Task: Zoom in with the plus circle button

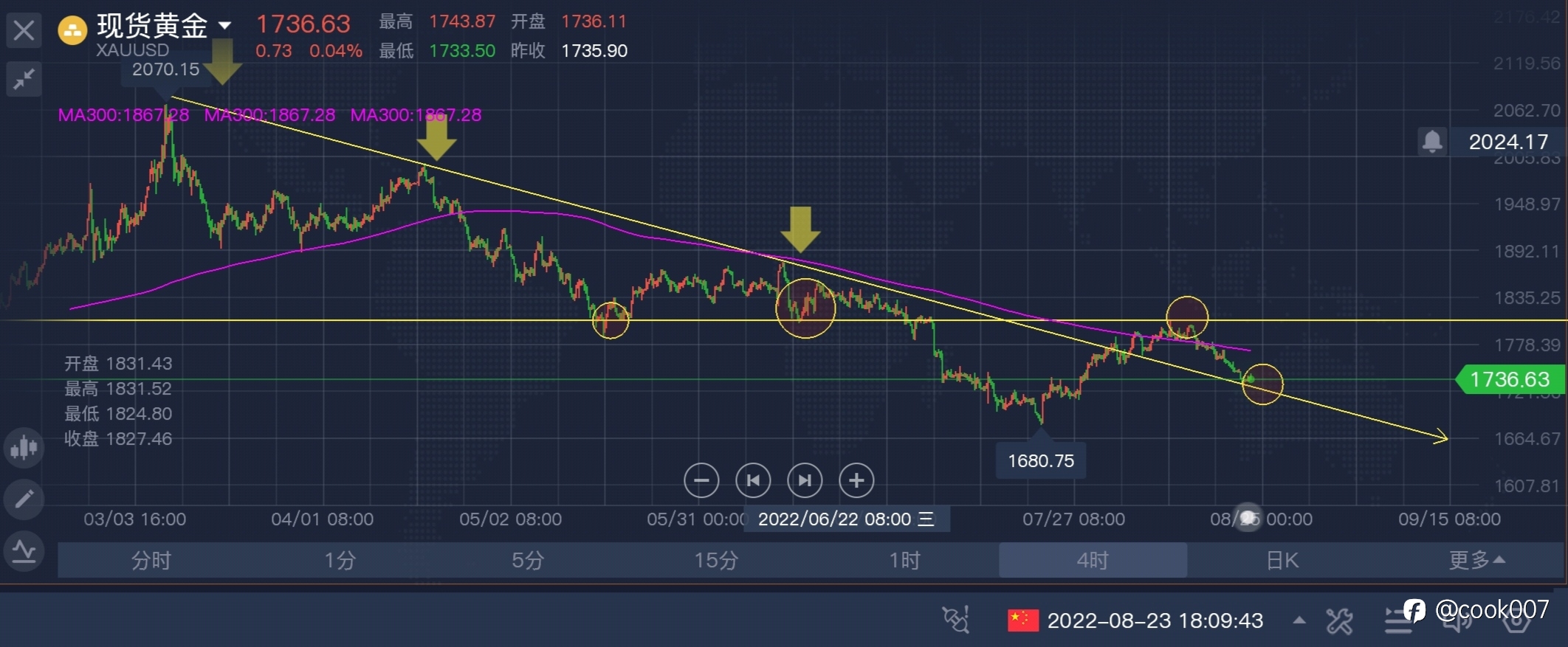Action: click(x=856, y=481)
